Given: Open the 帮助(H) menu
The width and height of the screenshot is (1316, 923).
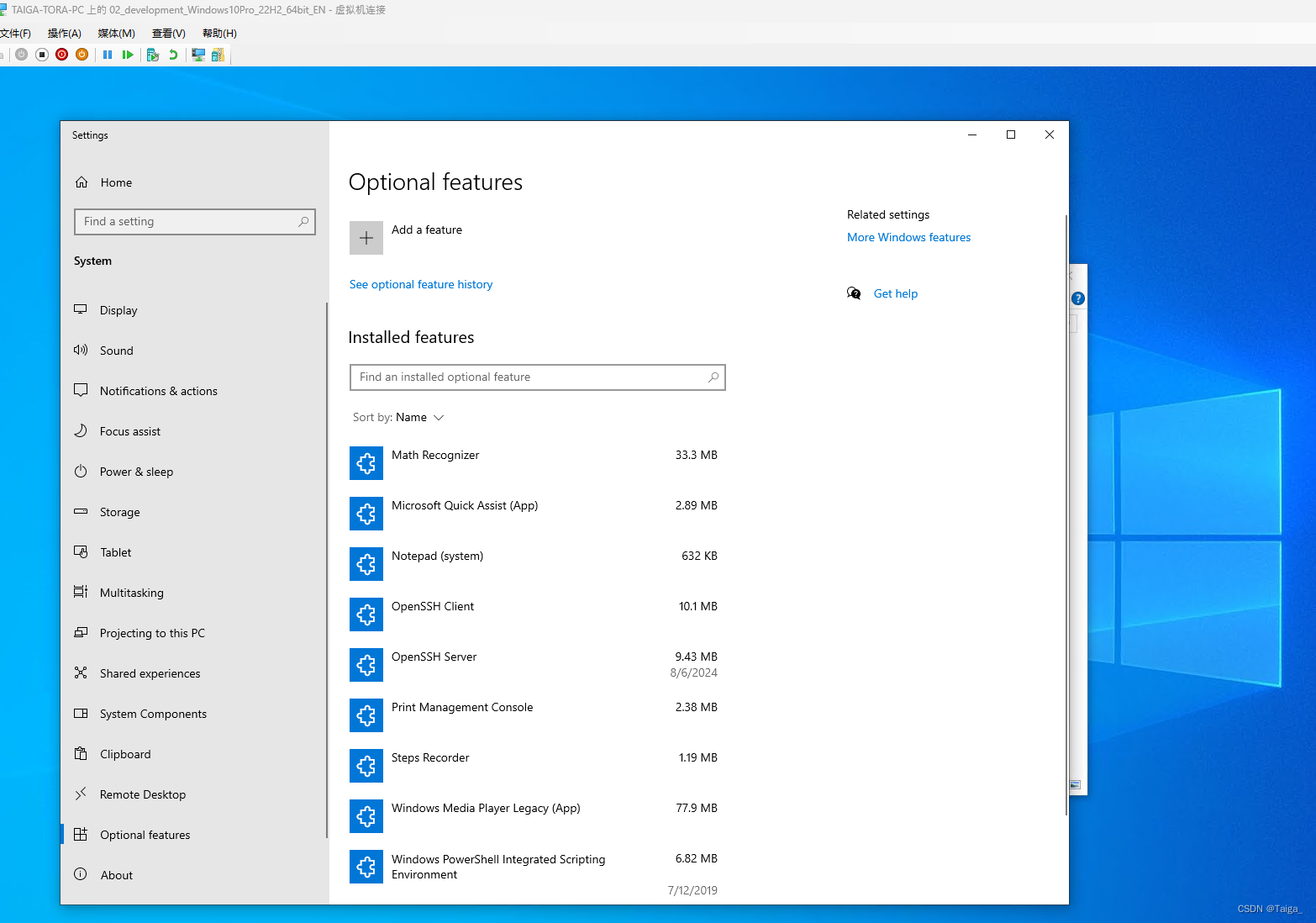Looking at the screenshot, I should (219, 34).
